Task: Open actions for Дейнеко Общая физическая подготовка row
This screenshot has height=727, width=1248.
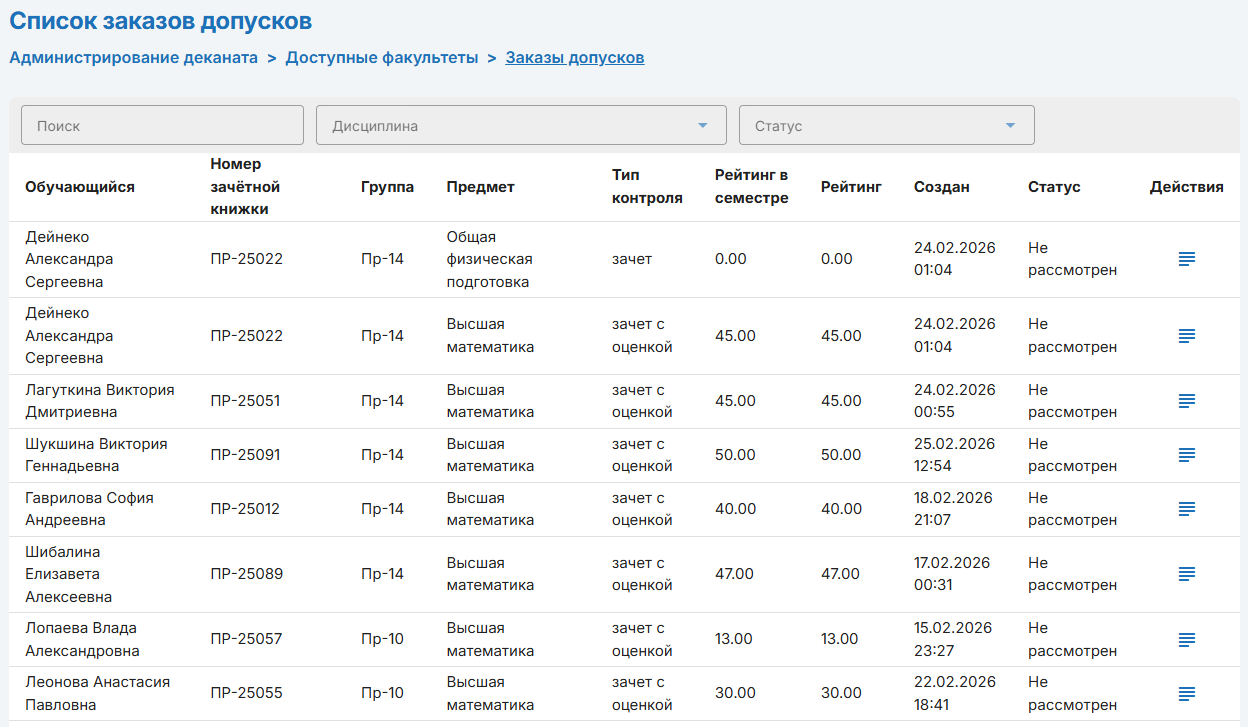Action: pos(1186,259)
